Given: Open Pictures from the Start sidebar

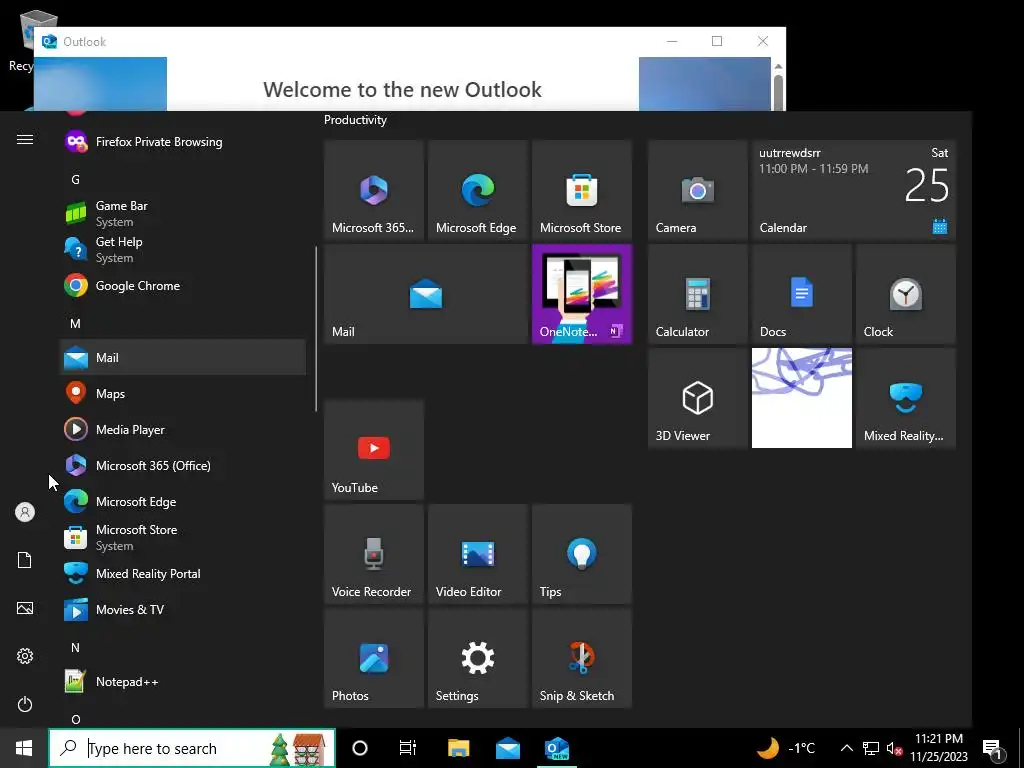Looking at the screenshot, I should (25, 608).
